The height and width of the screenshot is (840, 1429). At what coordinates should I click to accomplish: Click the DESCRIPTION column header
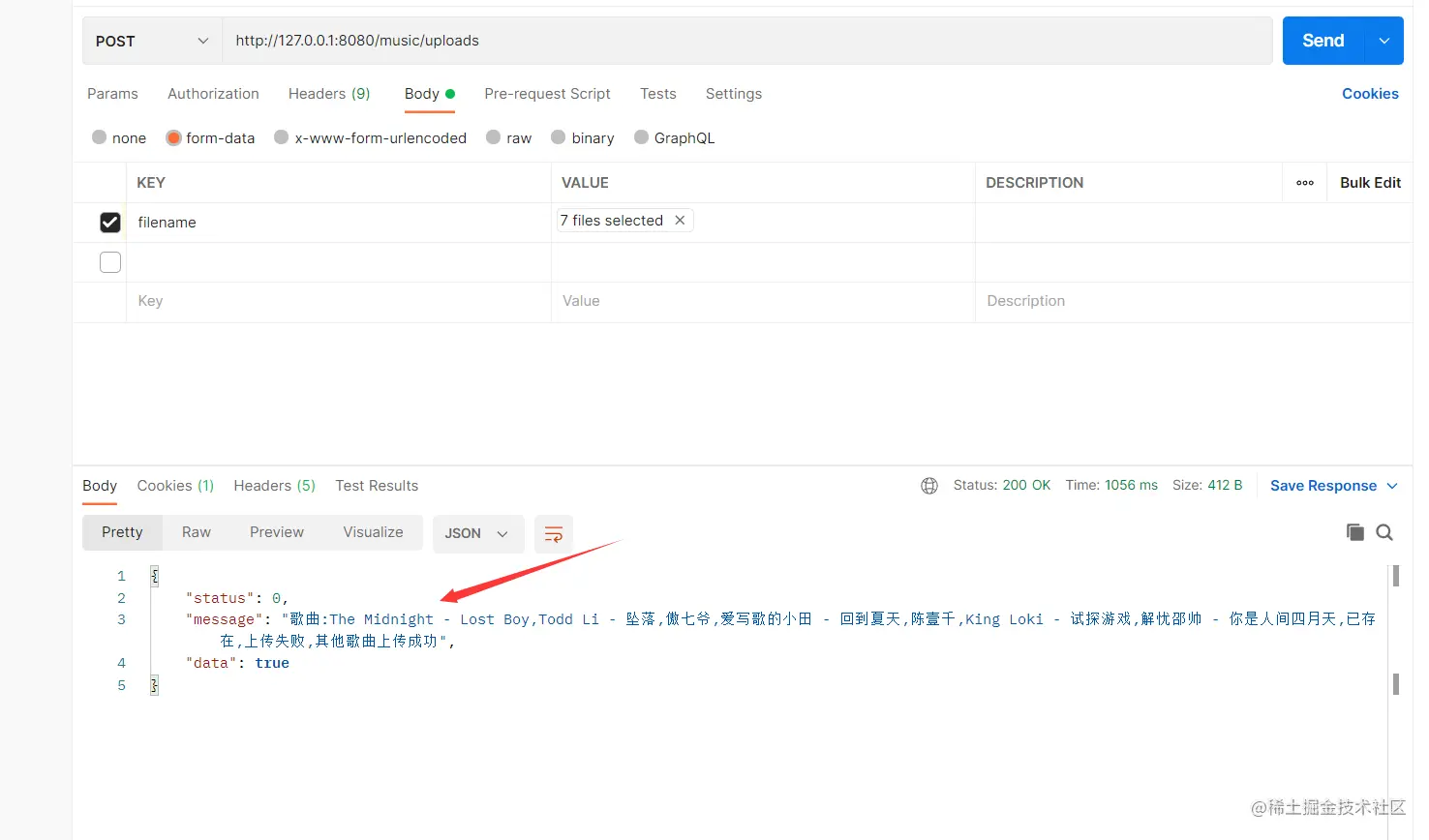(x=1034, y=183)
